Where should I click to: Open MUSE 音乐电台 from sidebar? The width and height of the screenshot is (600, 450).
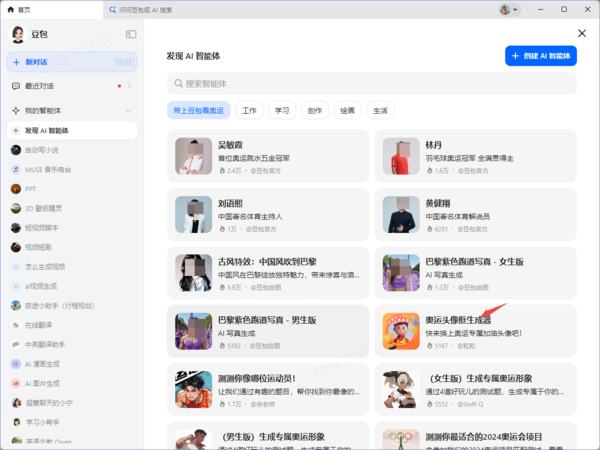click(x=72, y=170)
